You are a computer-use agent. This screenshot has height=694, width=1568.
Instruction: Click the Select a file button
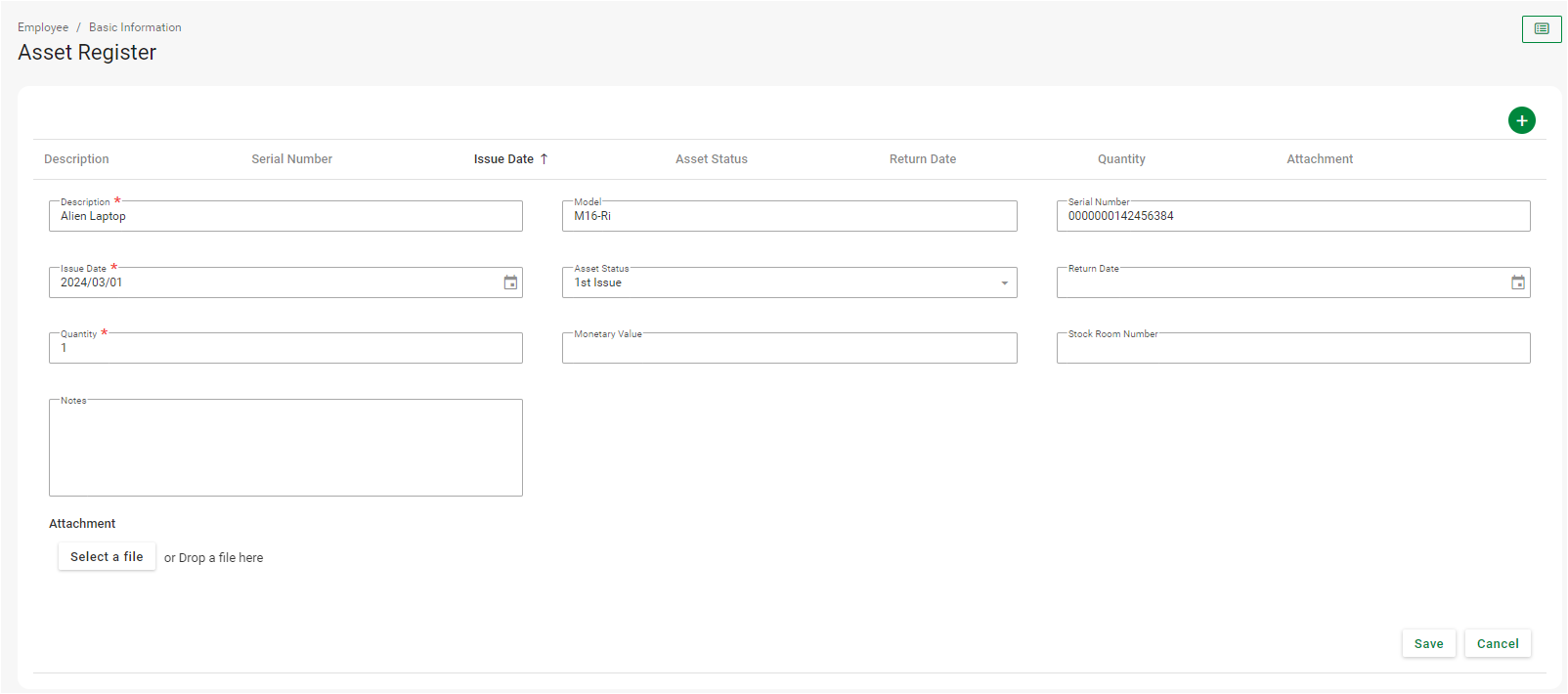107,557
